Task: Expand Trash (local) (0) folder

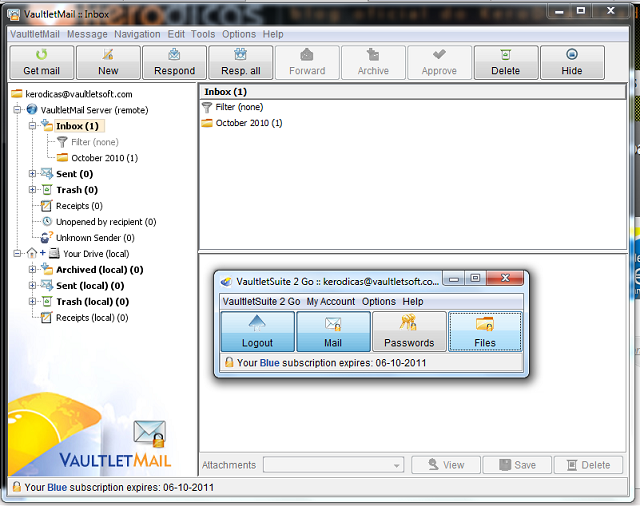Action: tap(33, 302)
